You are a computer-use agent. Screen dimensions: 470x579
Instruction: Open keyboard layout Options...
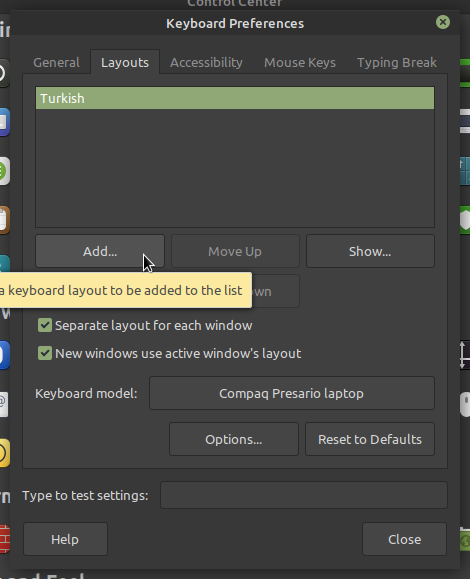pos(234,439)
